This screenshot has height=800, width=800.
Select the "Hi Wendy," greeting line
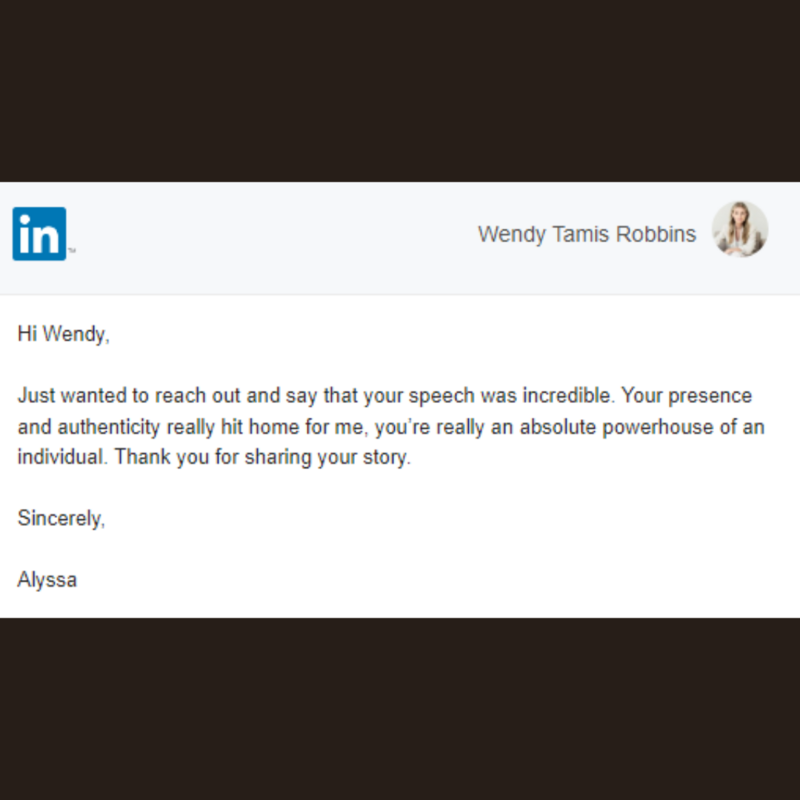coord(64,334)
